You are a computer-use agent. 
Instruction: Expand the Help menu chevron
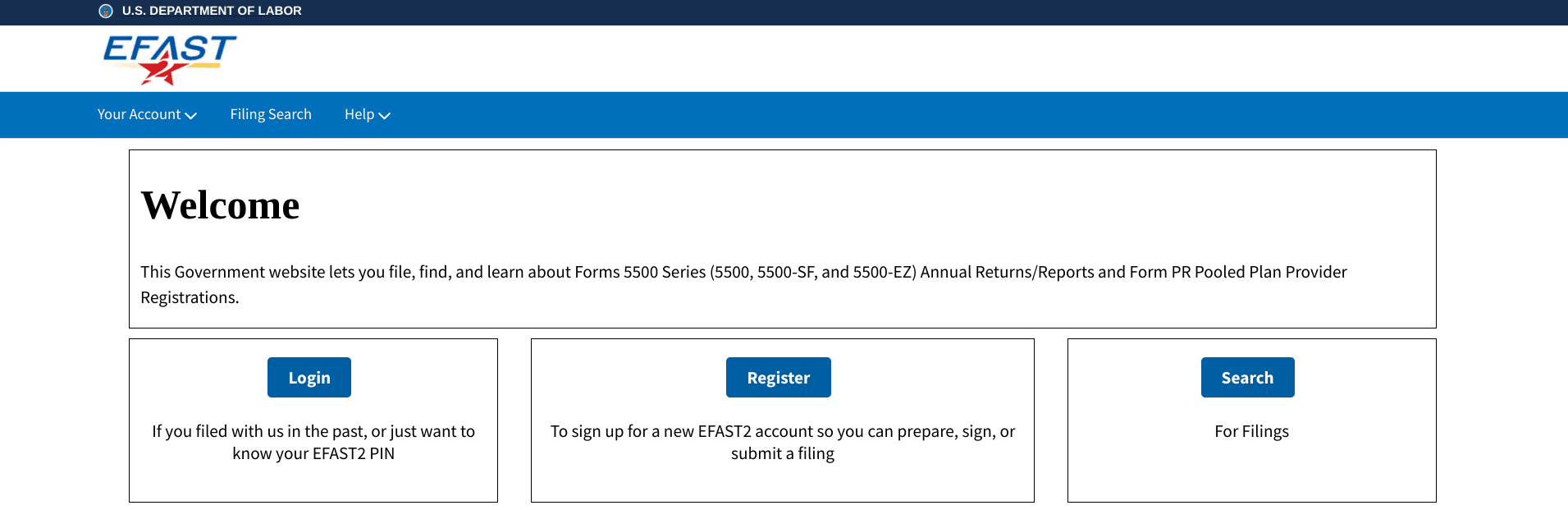(x=386, y=115)
